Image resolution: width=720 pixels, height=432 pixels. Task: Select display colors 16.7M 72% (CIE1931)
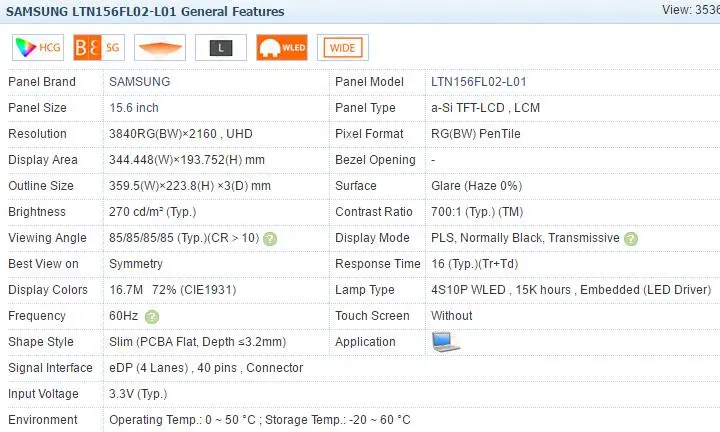[173, 290]
